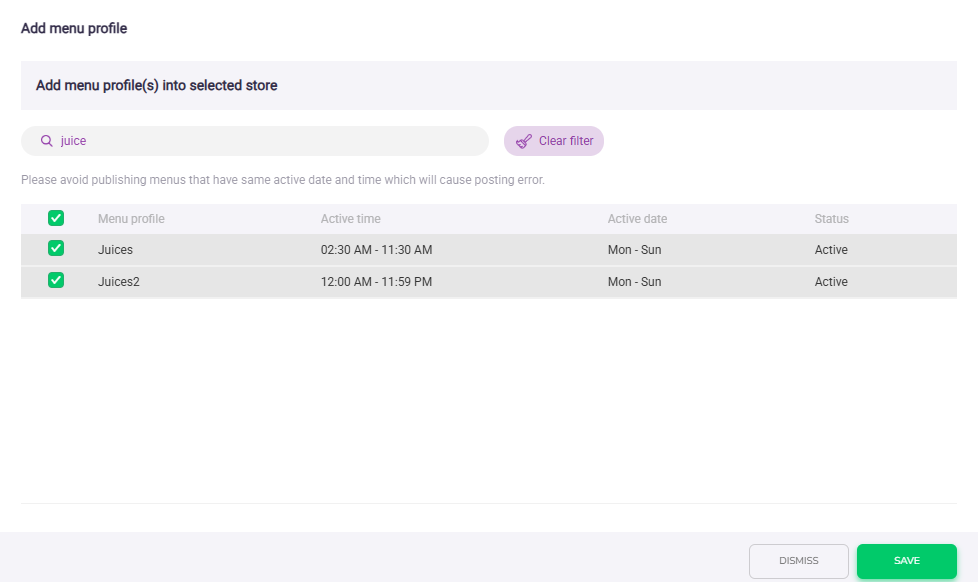Click the Active time column header
Image resolution: width=978 pixels, height=582 pixels.
tap(350, 219)
